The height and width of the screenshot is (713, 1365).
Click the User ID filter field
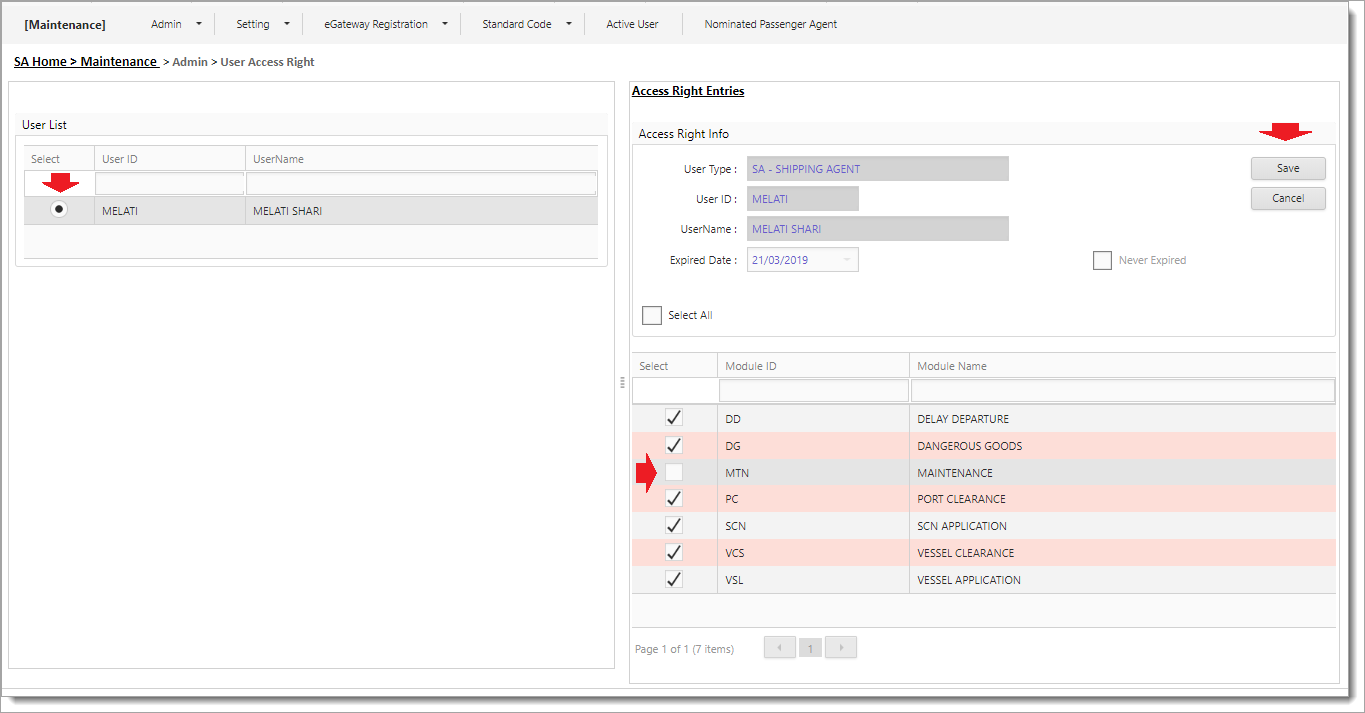point(170,184)
